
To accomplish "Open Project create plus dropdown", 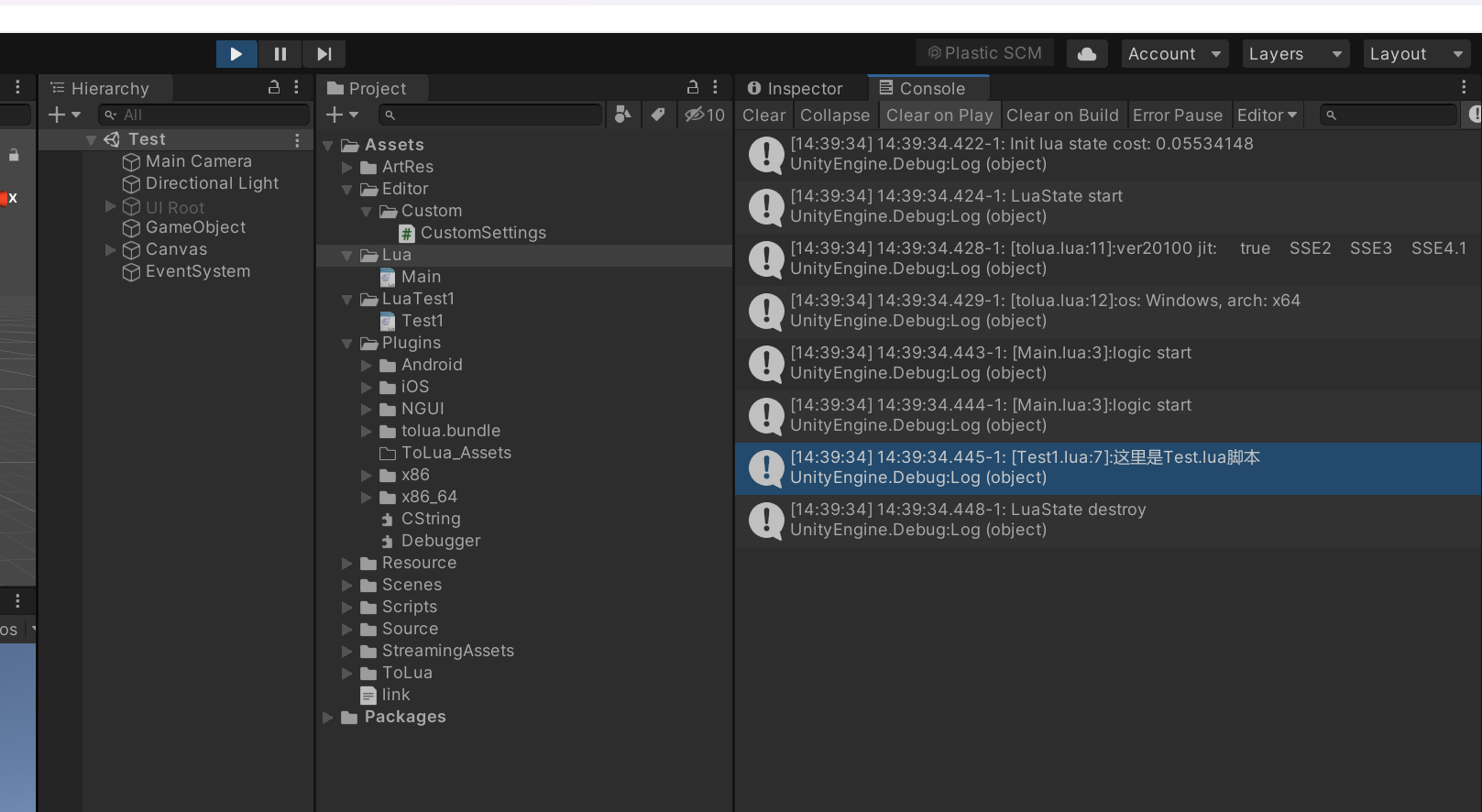I will point(343,115).
